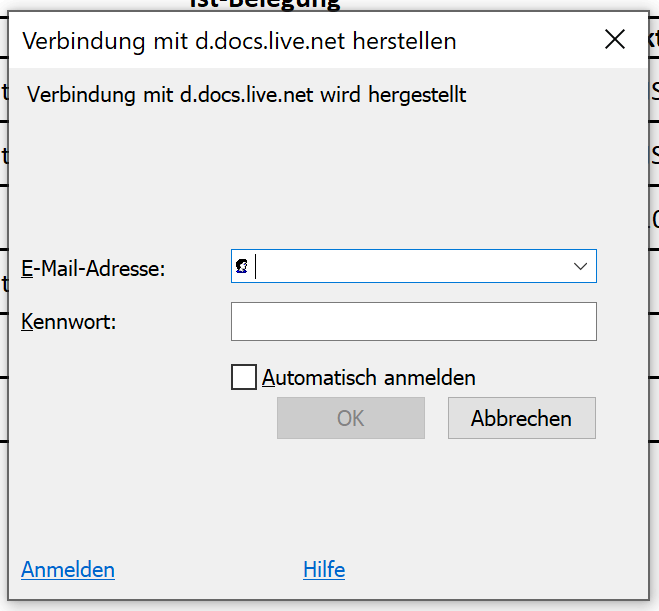Click the E-Mail-Adresse label

93,268
